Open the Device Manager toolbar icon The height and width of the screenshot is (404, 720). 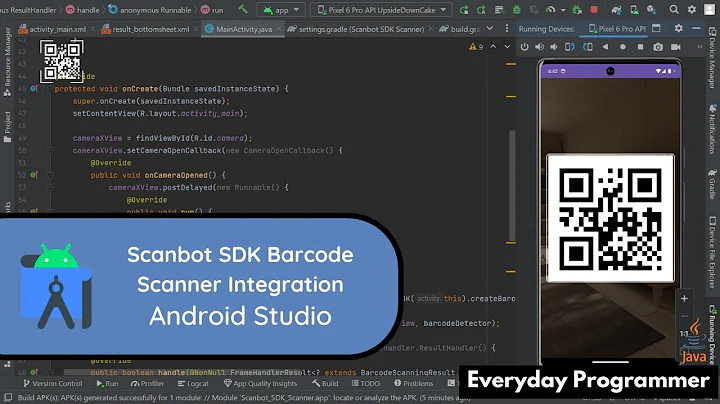634,10
